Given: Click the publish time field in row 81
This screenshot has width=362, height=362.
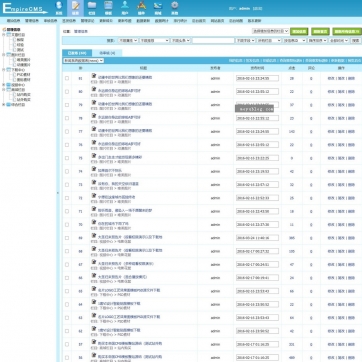Looking at the screenshot, I should 257,78.
